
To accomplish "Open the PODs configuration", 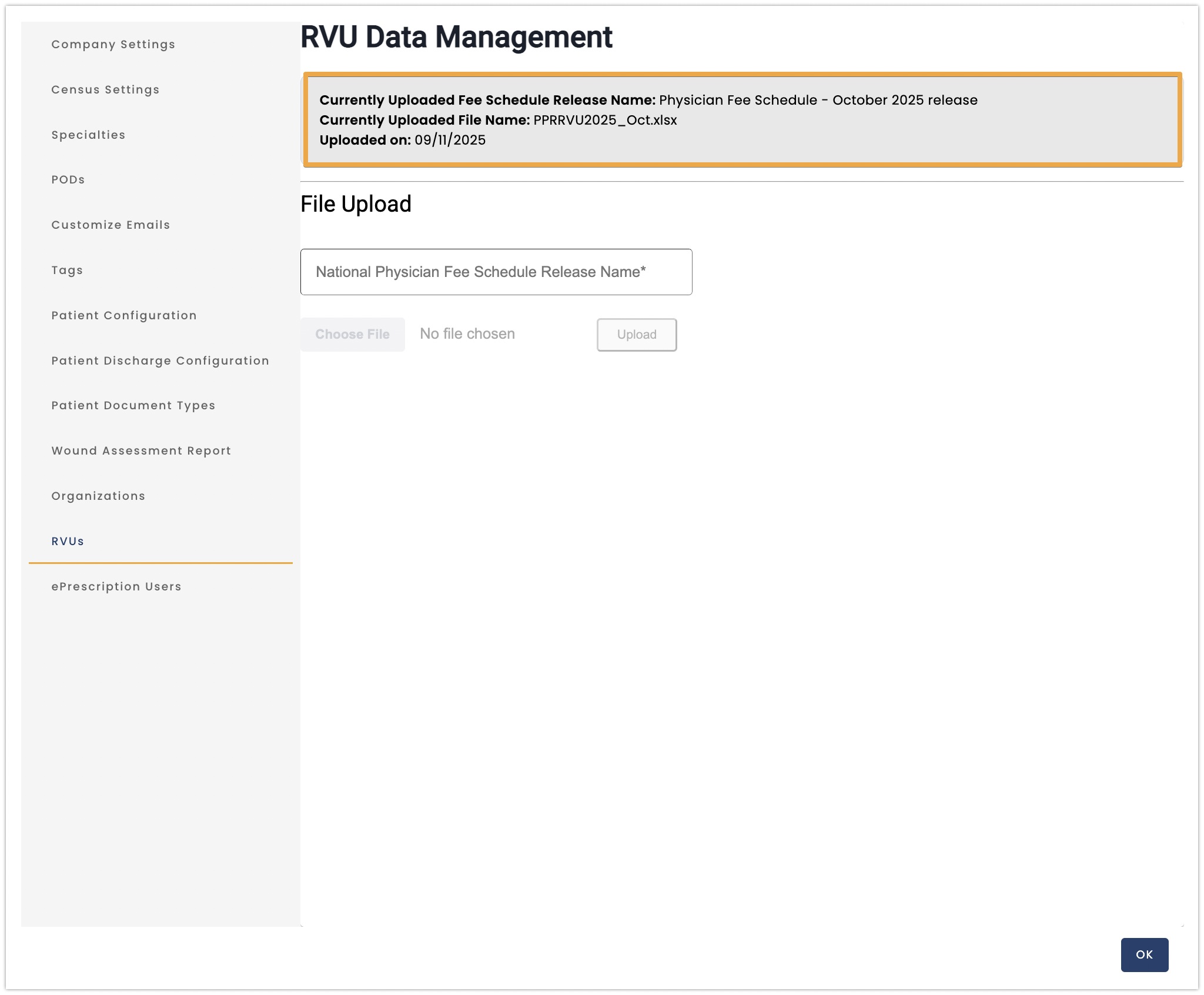I will [68, 179].
